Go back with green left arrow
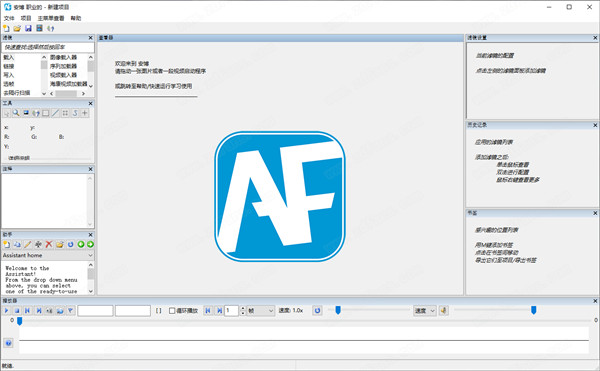 click(81, 244)
